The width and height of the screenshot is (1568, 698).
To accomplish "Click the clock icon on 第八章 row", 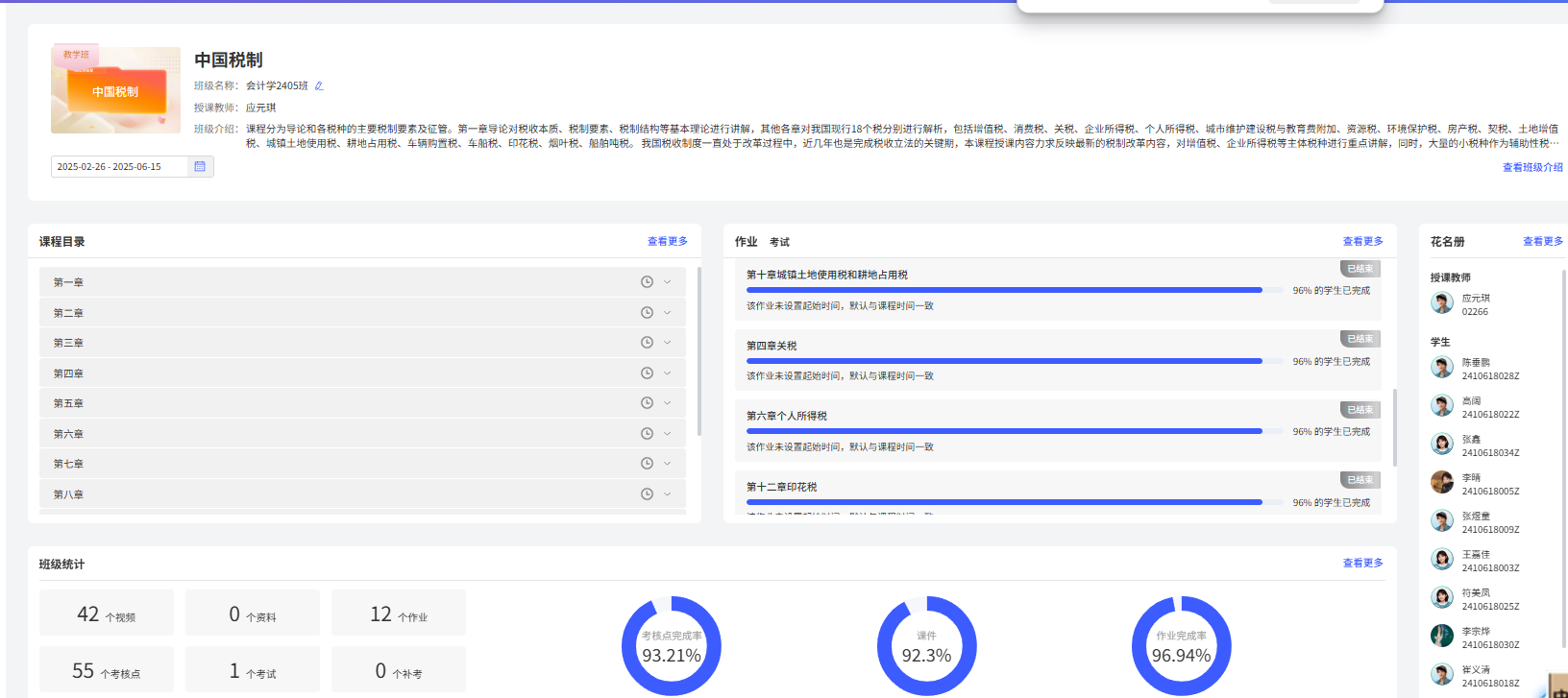I will (647, 494).
